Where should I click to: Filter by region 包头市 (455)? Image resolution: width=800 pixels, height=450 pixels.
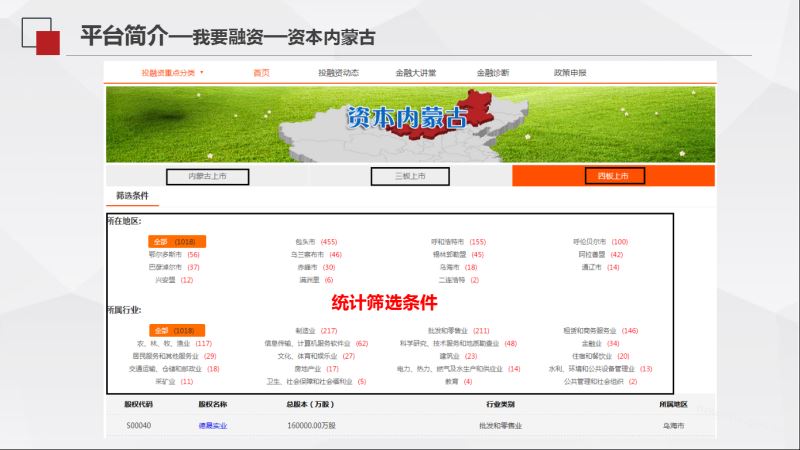(316, 242)
